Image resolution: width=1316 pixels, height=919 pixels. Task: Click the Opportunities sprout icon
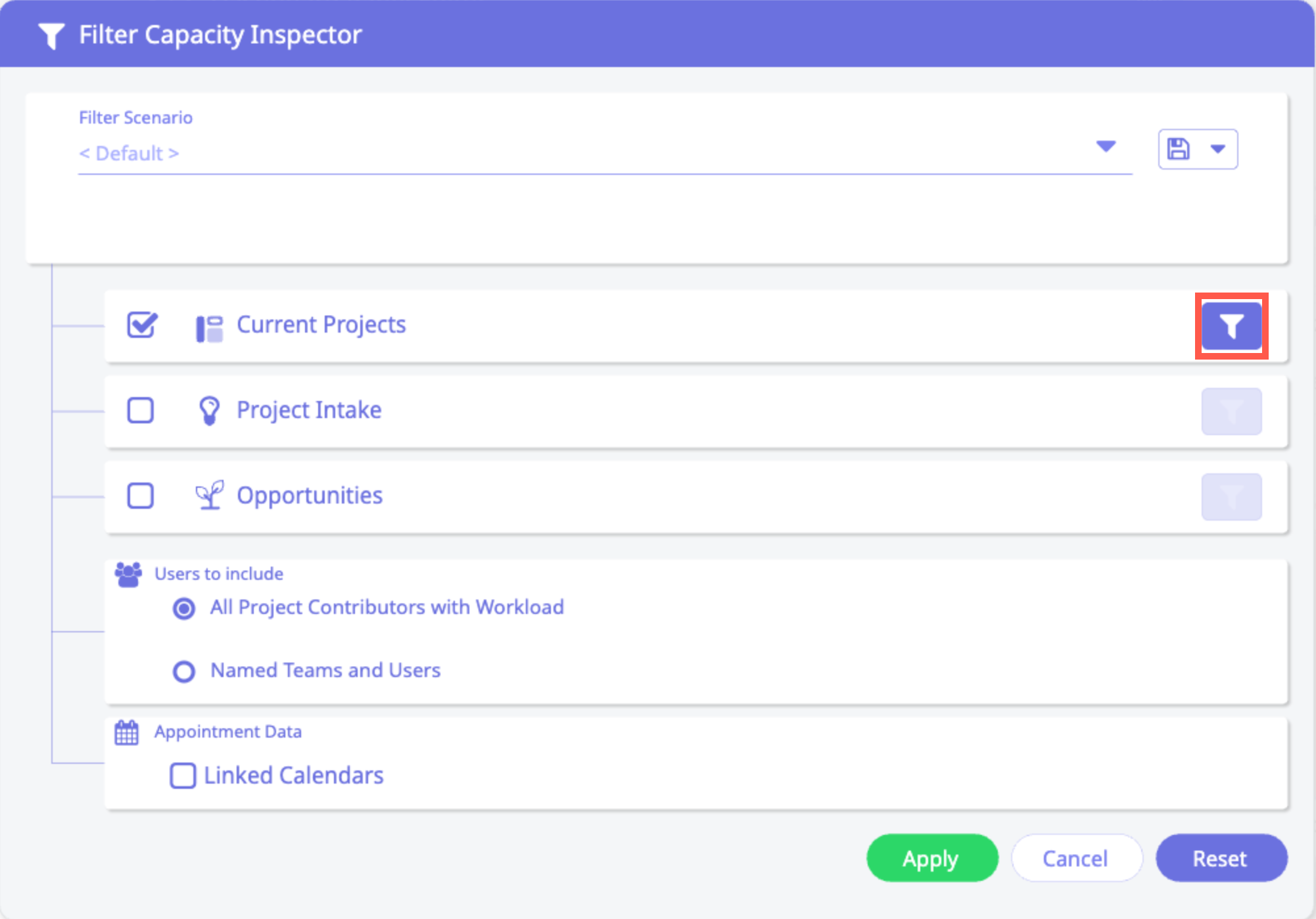(x=209, y=496)
